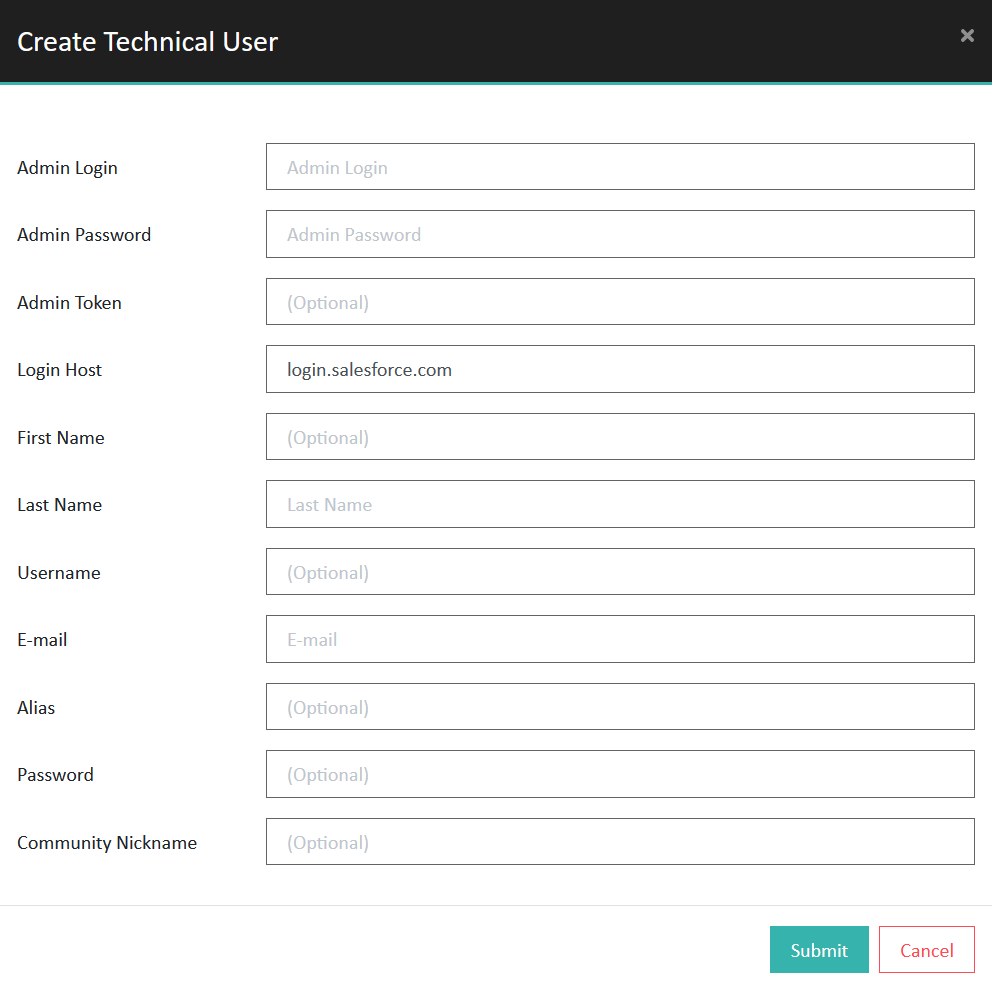Click the E-mail label text
The height and width of the screenshot is (990, 992).
click(x=42, y=640)
